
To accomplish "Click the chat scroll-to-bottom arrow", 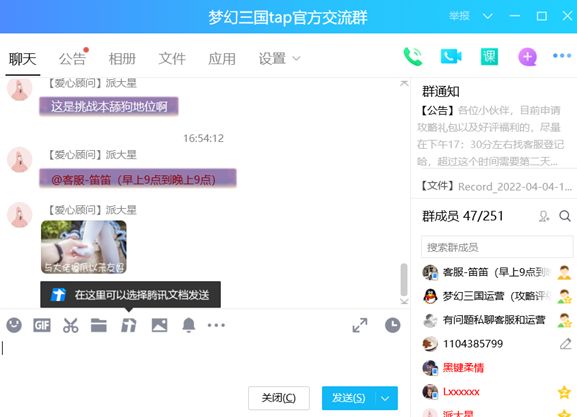I will pyautogui.click(x=404, y=301).
